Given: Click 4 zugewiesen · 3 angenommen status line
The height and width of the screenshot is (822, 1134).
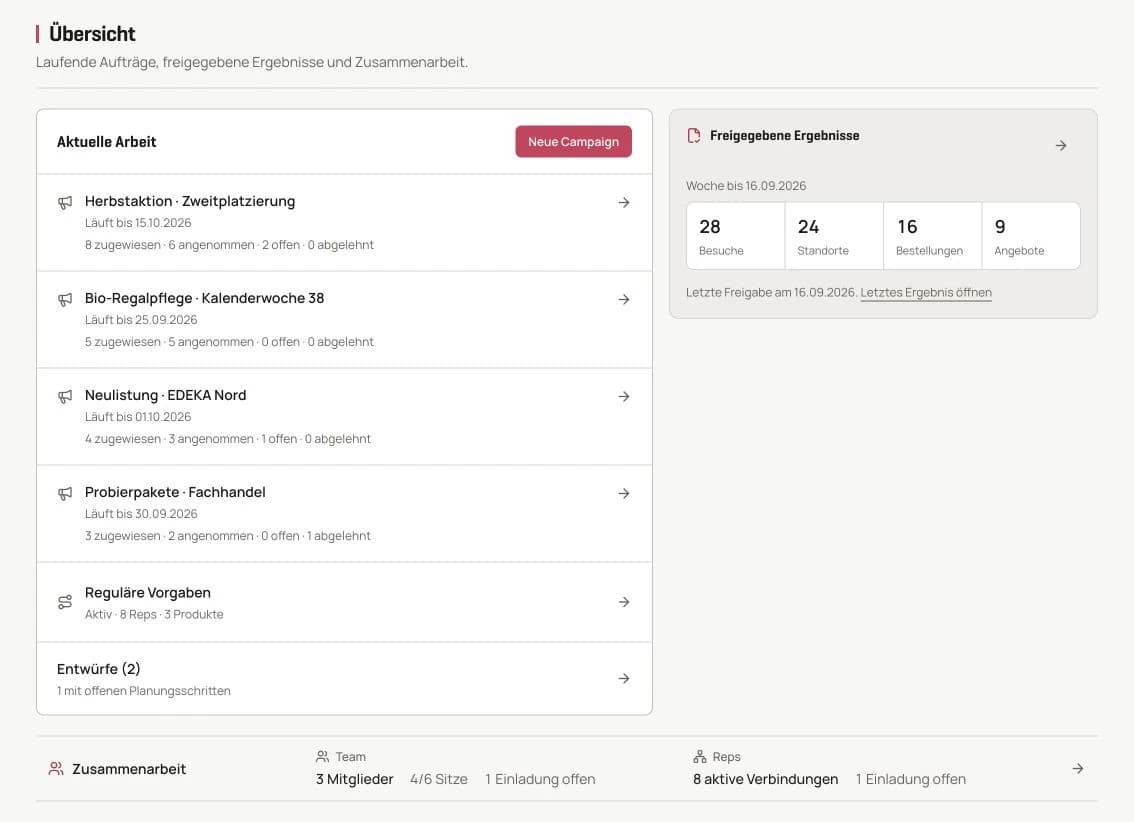Looking at the screenshot, I should pos(228,439).
